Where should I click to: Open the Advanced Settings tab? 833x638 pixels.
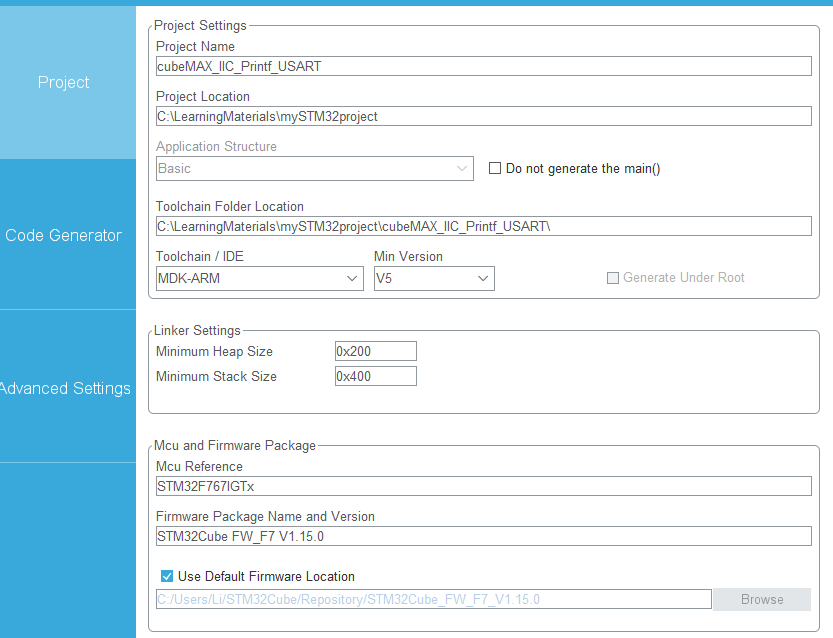click(x=67, y=388)
